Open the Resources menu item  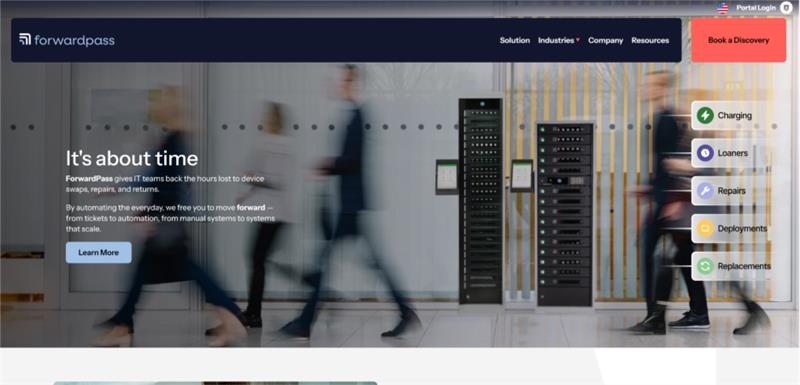[x=650, y=40]
